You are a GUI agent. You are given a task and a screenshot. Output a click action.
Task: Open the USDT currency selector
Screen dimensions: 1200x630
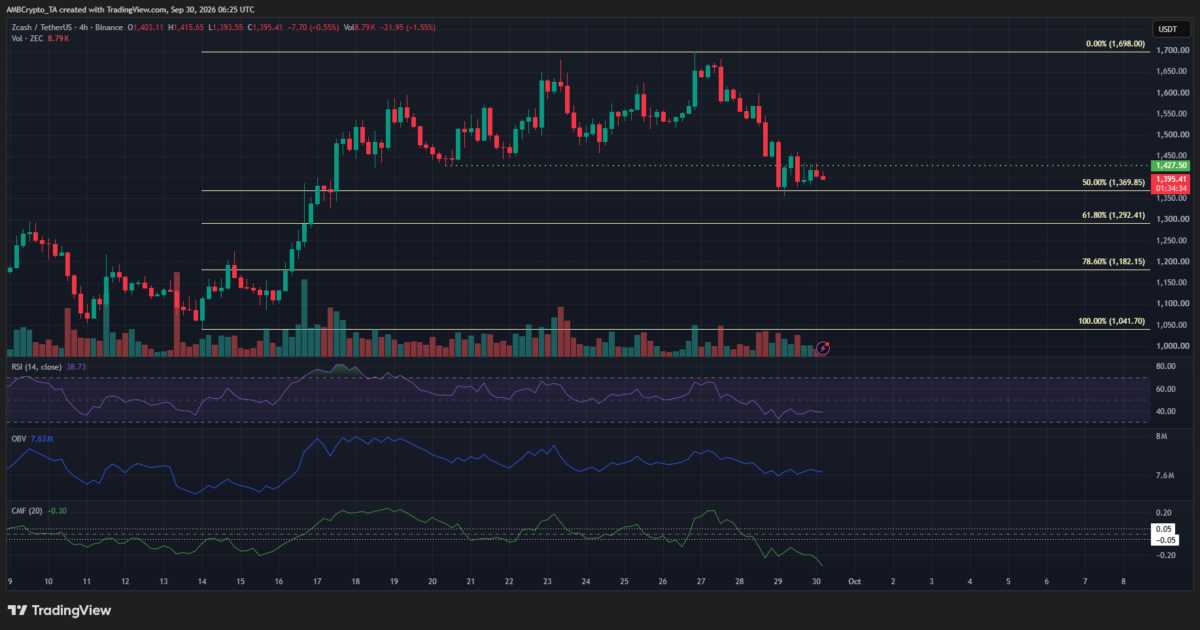coord(1167,30)
